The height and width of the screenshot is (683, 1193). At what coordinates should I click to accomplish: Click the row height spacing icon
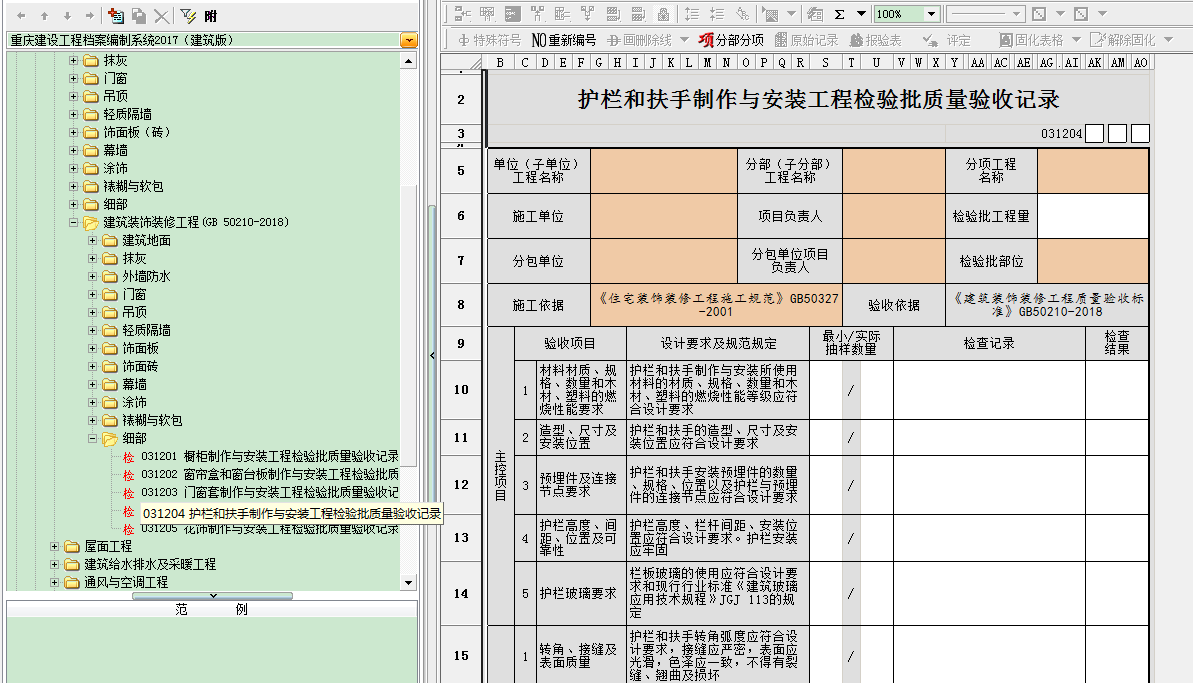691,14
